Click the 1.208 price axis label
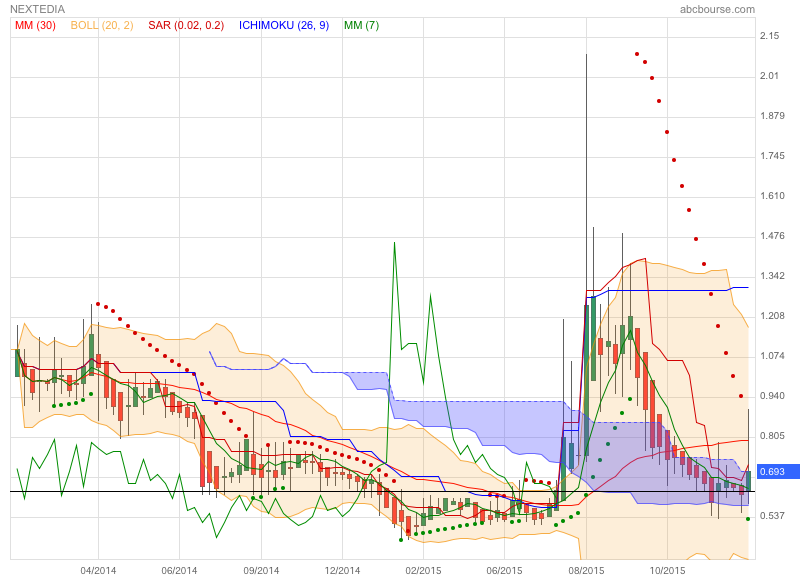The image size is (800, 580). click(772, 316)
